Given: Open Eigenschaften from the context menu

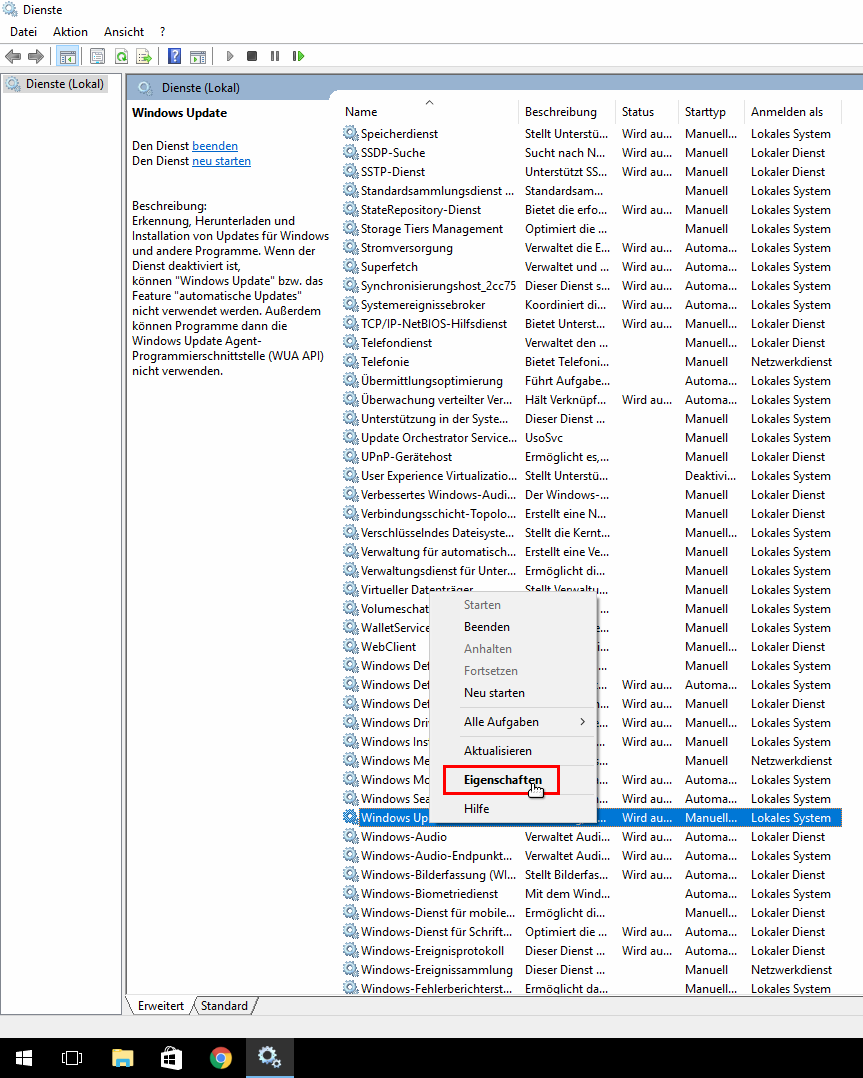Looking at the screenshot, I should pos(512,780).
